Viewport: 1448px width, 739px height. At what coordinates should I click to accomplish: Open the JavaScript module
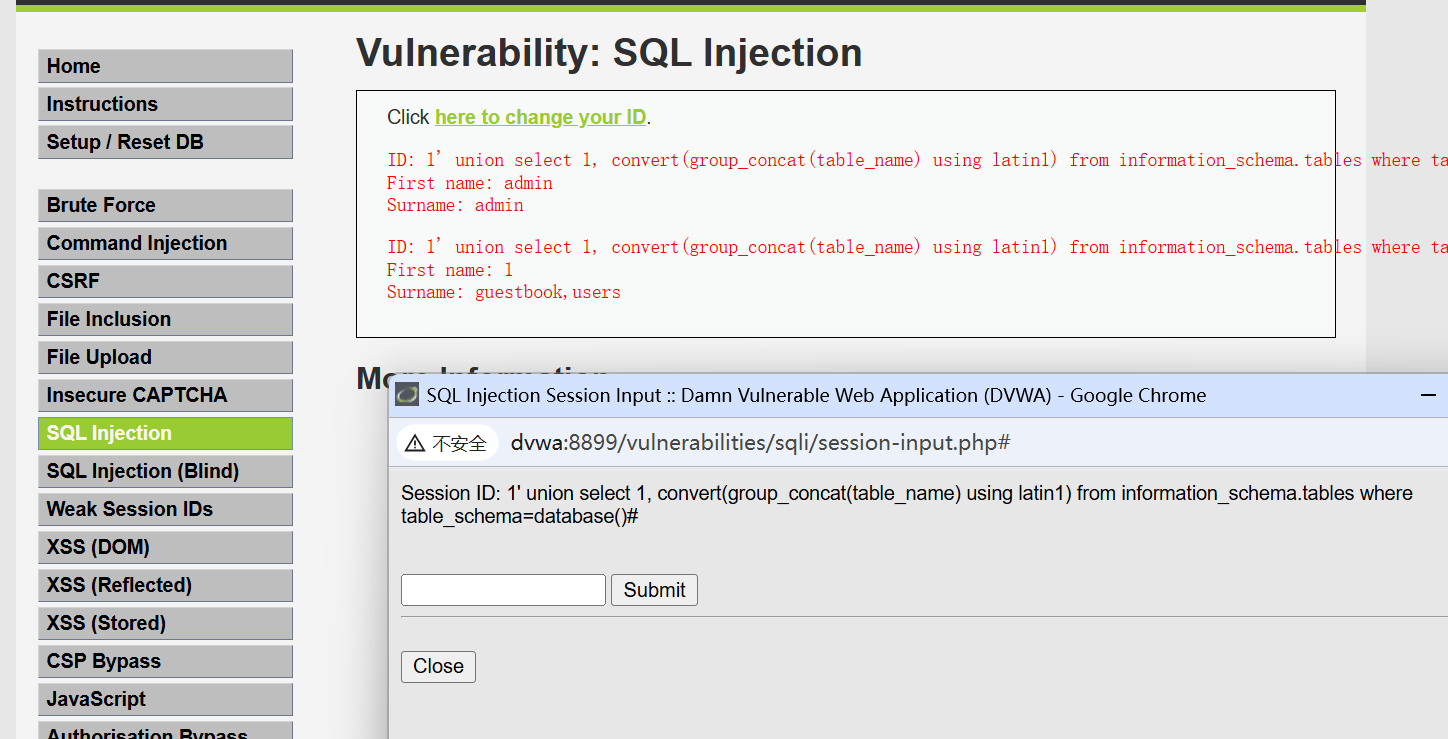pos(165,699)
